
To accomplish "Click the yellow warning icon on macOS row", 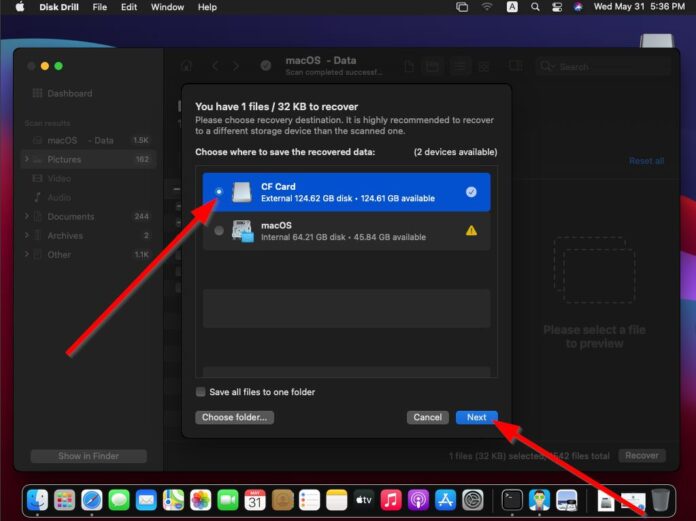I will (x=471, y=230).
